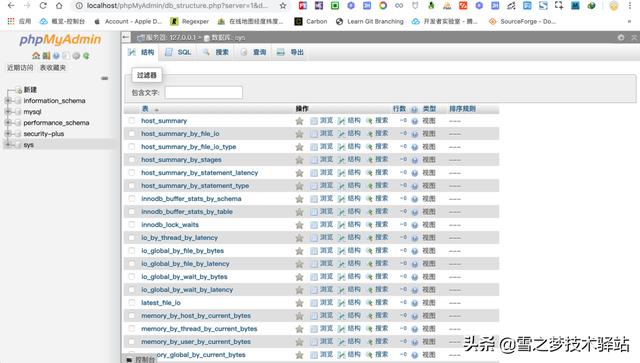Click help icon beside 行数 header
This screenshot has height=363, width=640.
pos(414,109)
